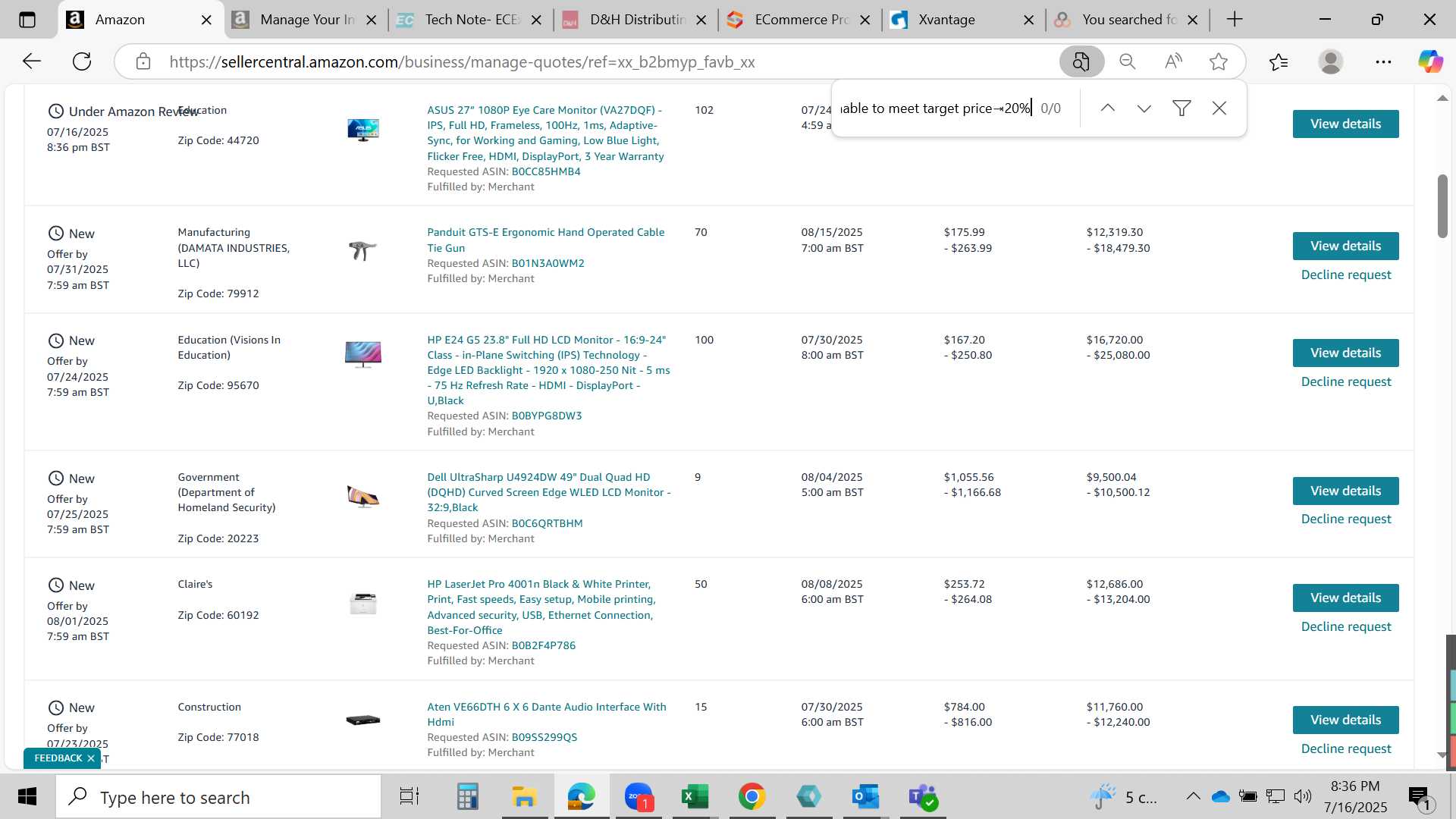
Task: View details for the ASUS monitor quote
Action: pyautogui.click(x=1345, y=124)
